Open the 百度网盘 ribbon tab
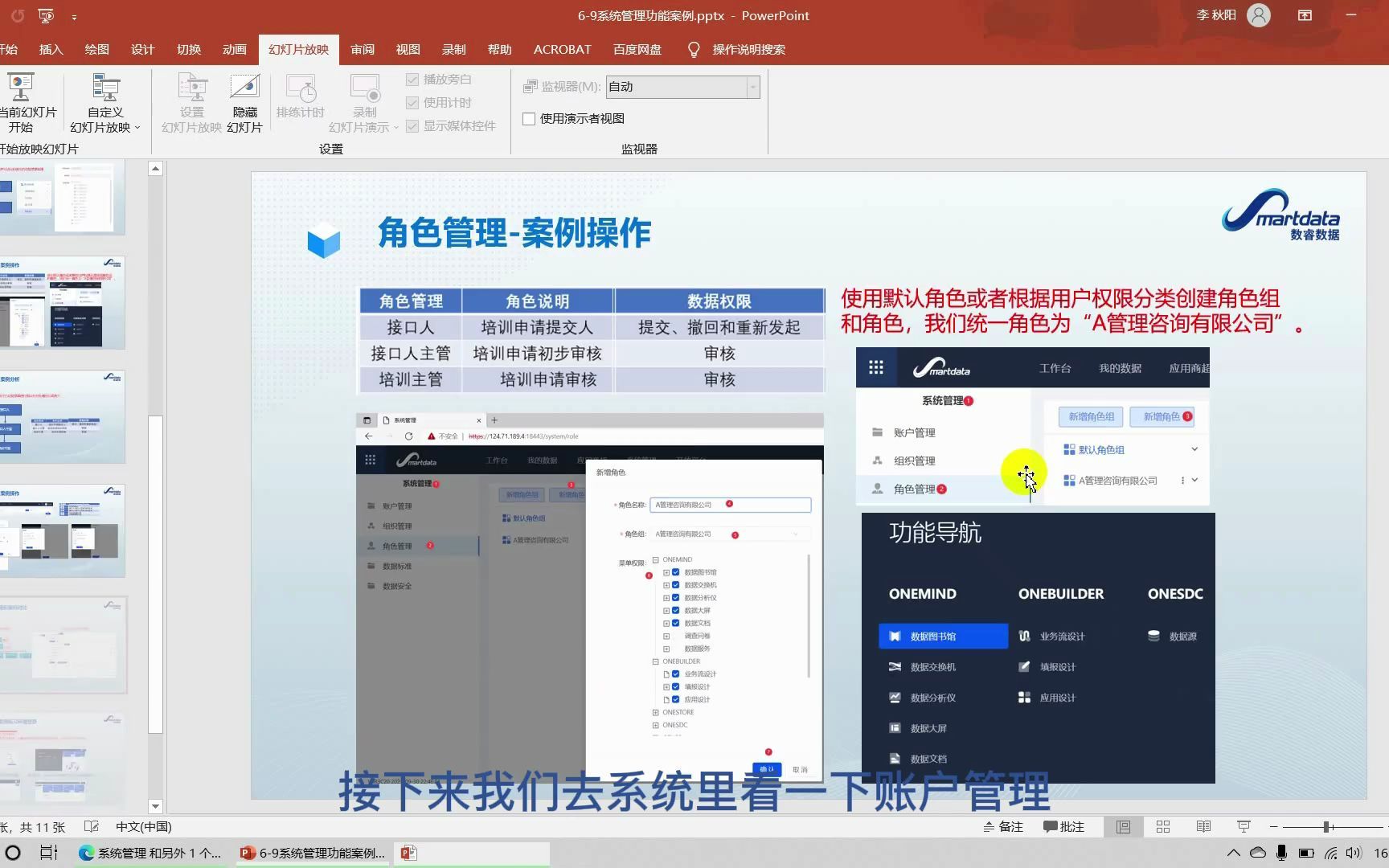The image size is (1389, 868). click(x=637, y=49)
